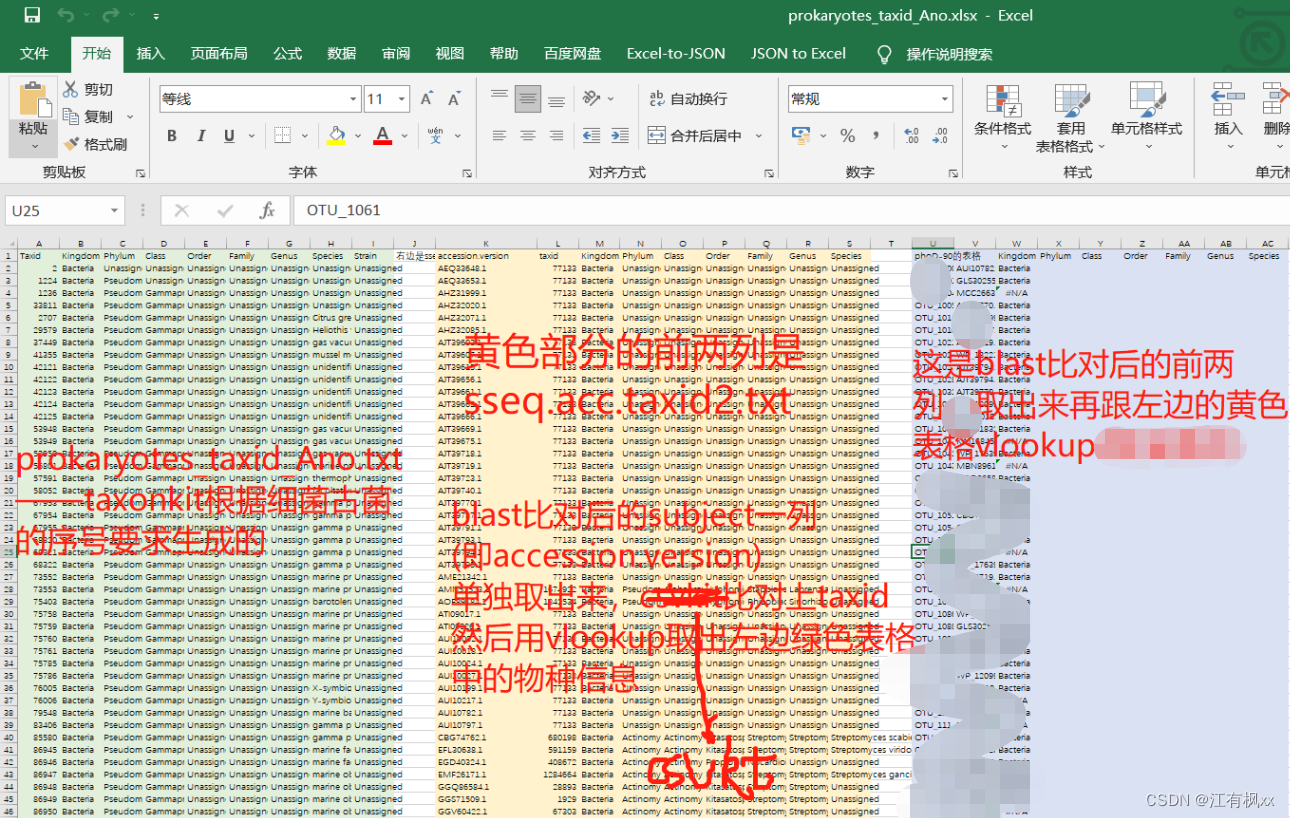Screen dimensions: 1290x818
Task: Click the borders grid icon
Action: point(282,136)
